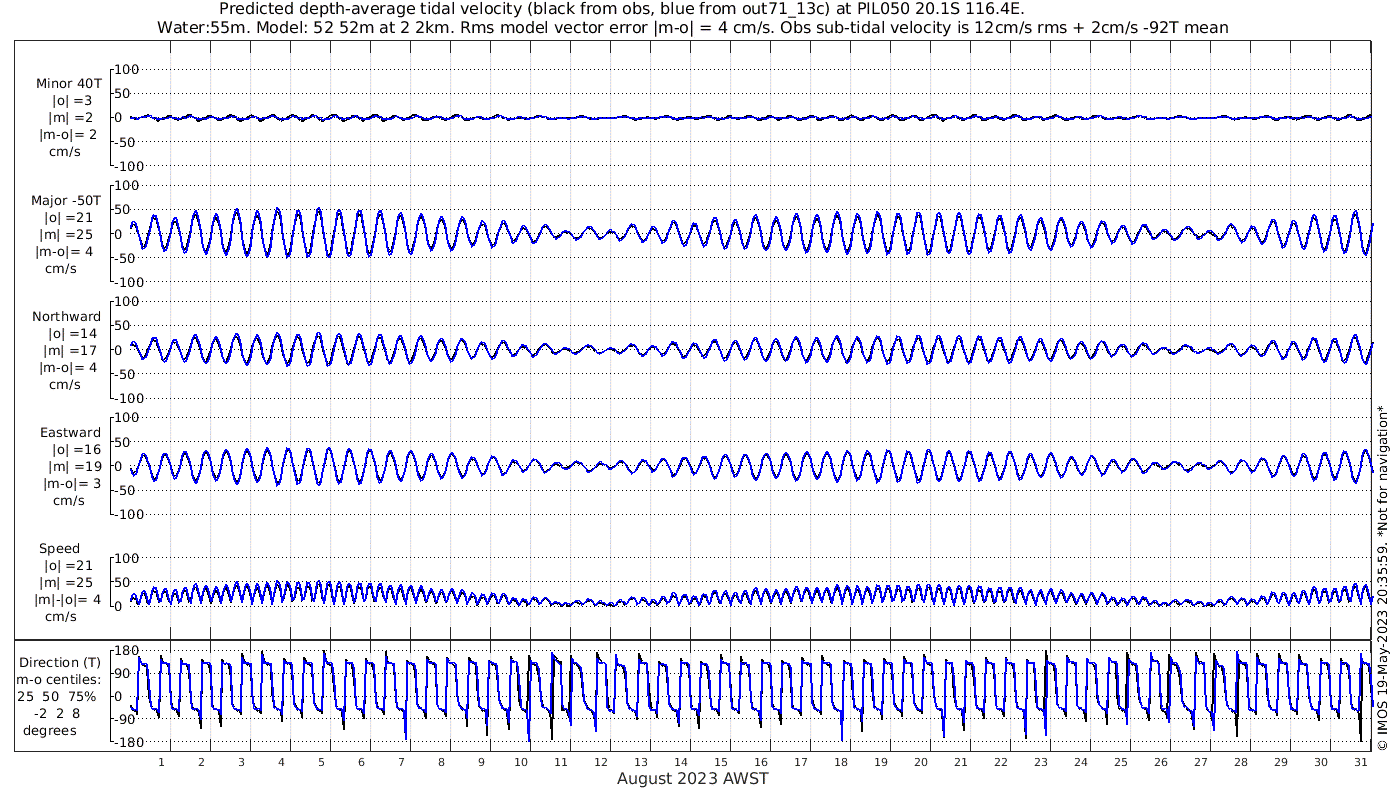Image resolution: width=1400 pixels, height=800 pixels.
Task: Click the '180' tick on Direction axis
Action: [x=125, y=651]
